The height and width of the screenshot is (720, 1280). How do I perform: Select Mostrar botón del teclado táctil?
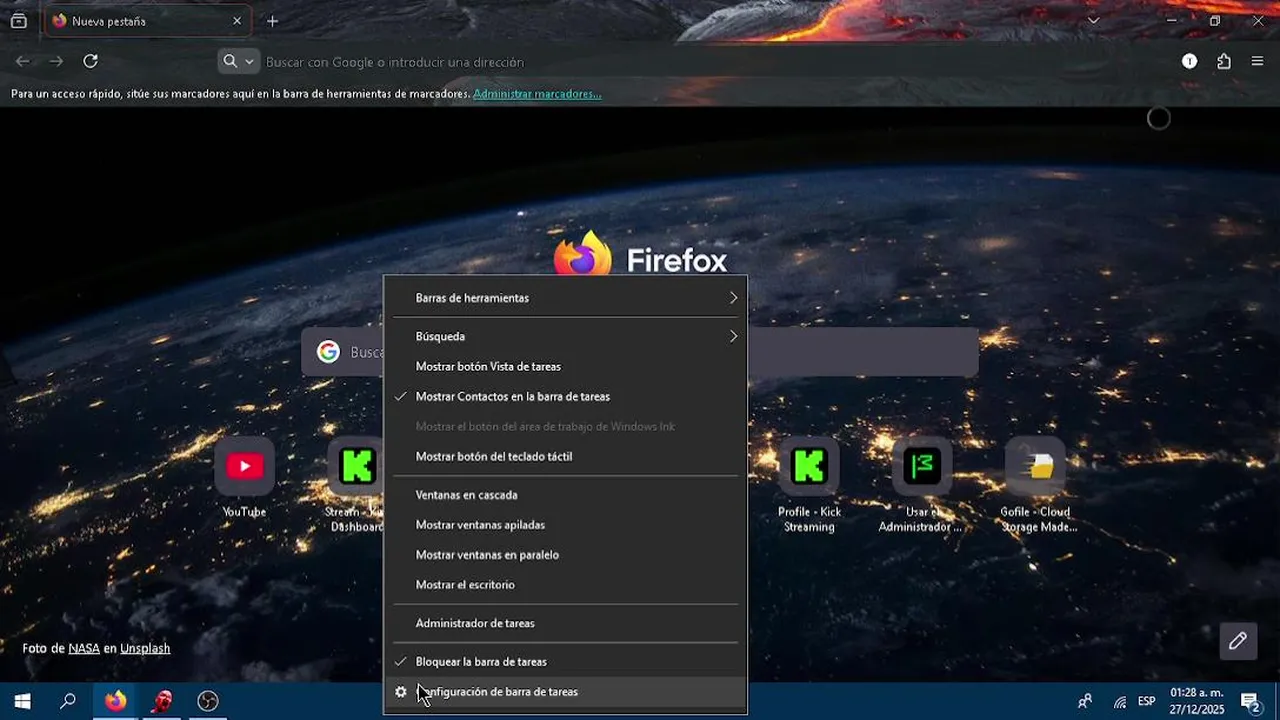pyautogui.click(x=565, y=456)
